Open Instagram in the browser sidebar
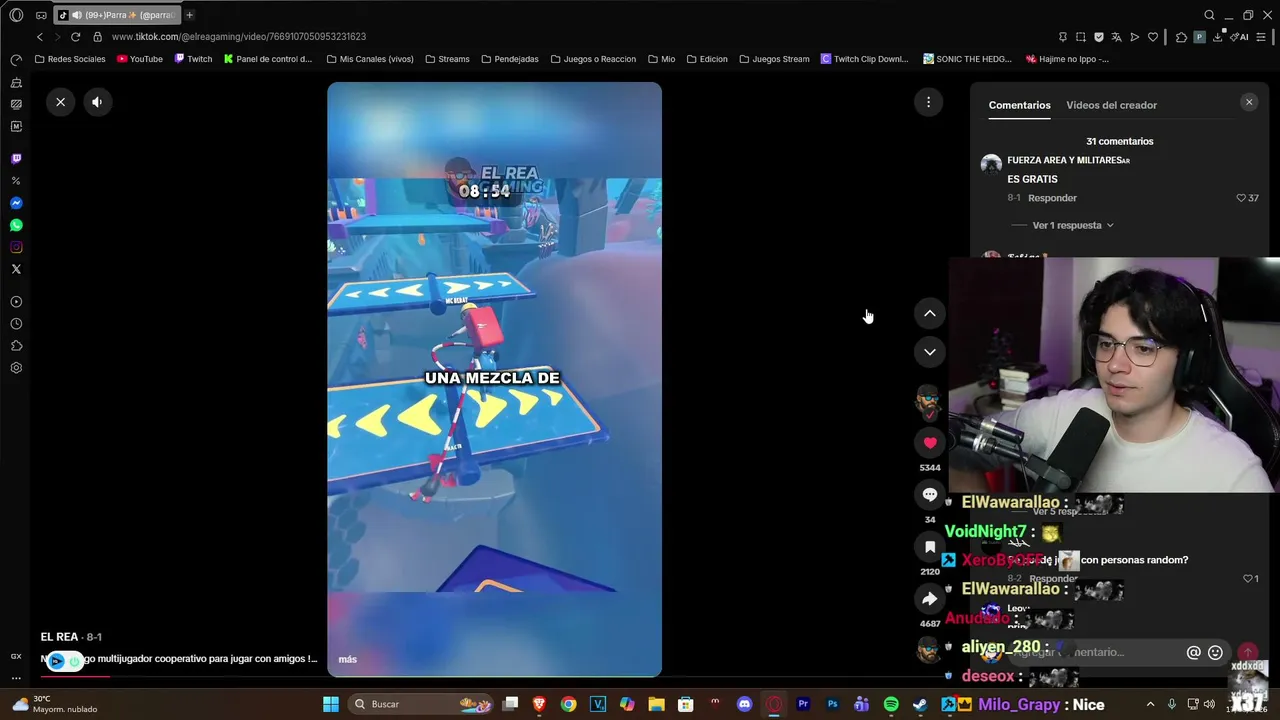 click(16, 247)
